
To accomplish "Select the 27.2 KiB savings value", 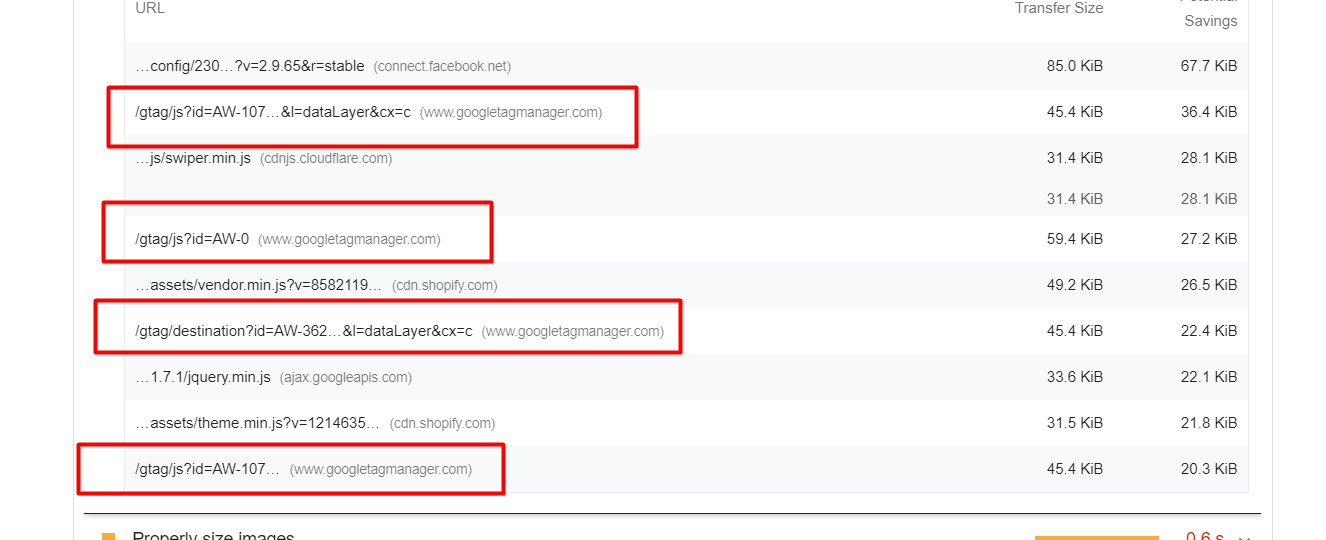I will point(1209,239).
